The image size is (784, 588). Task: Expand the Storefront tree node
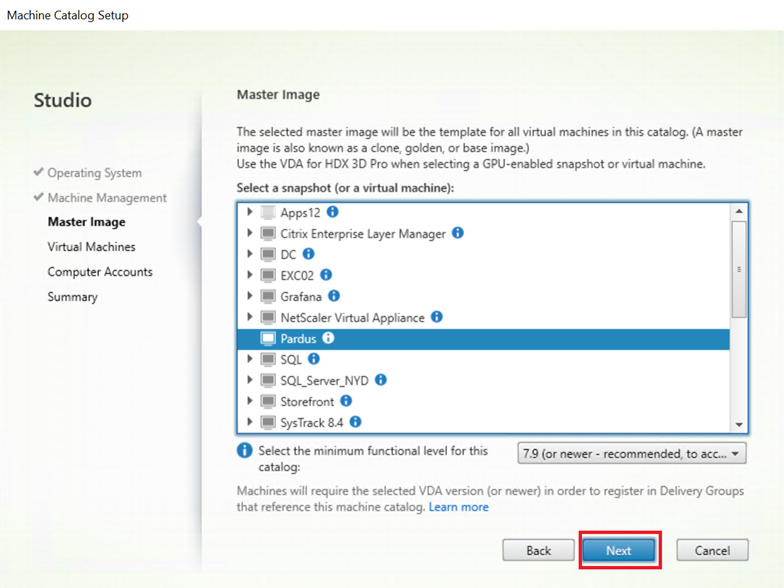tap(250, 401)
